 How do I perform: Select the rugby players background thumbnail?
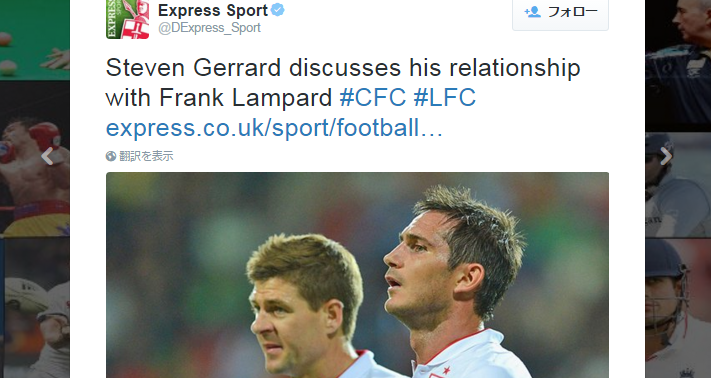point(35,308)
